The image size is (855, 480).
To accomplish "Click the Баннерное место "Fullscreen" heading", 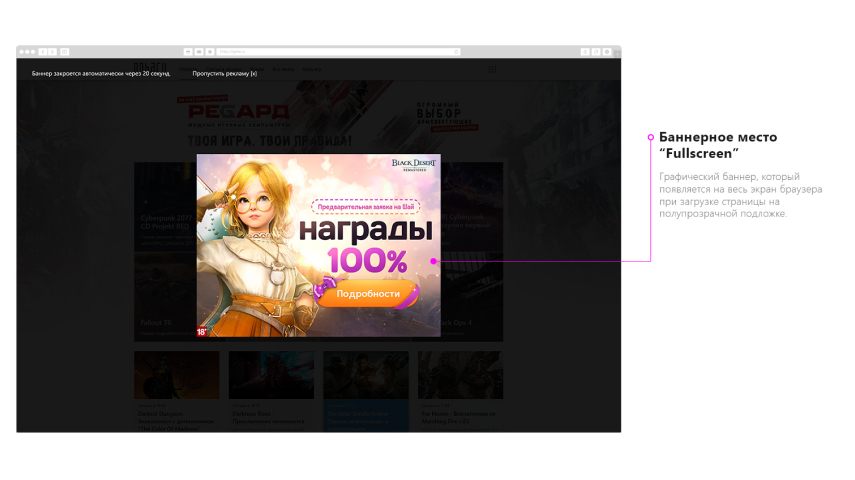I will (718, 145).
